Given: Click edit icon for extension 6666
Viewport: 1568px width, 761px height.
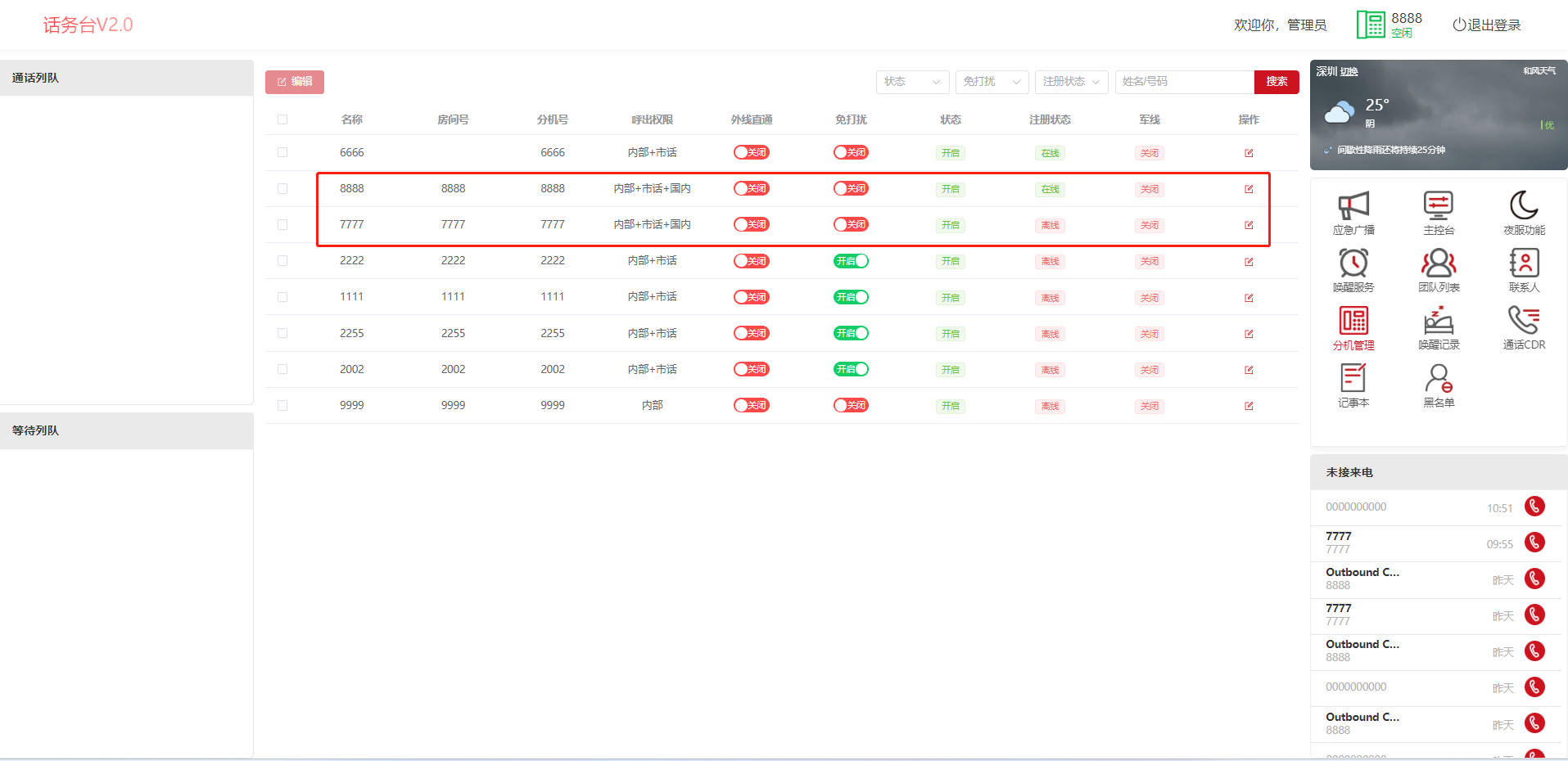Looking at the screenshot, I should tap(1249, 153).
